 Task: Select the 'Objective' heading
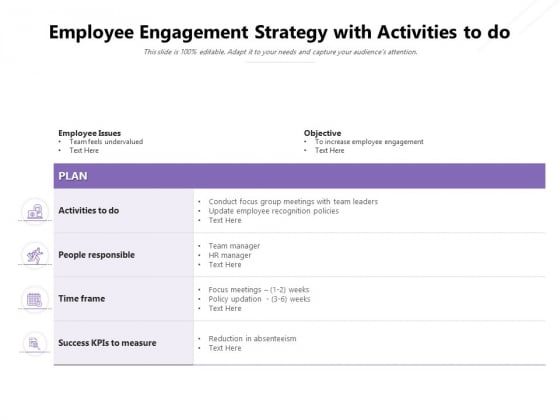tap(322, 133)
